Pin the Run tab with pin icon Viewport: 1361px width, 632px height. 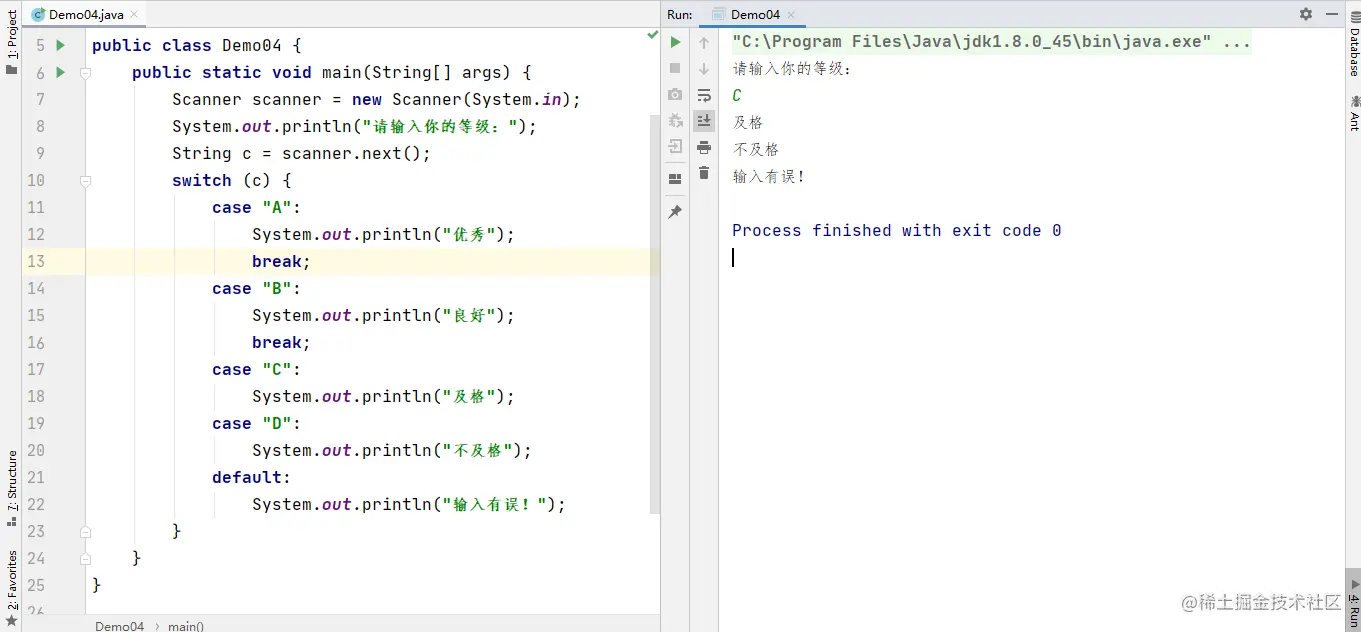click(x=675, y=212)
